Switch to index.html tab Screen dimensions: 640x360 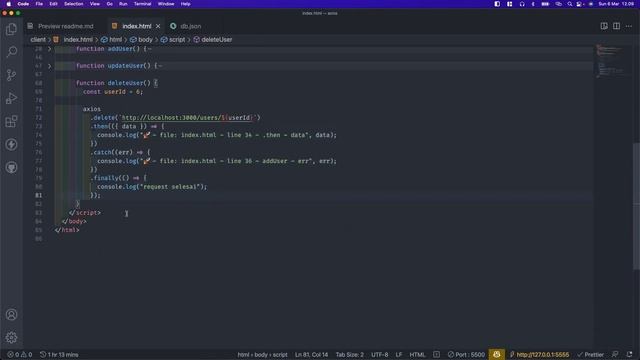click(x=137, y=26)
